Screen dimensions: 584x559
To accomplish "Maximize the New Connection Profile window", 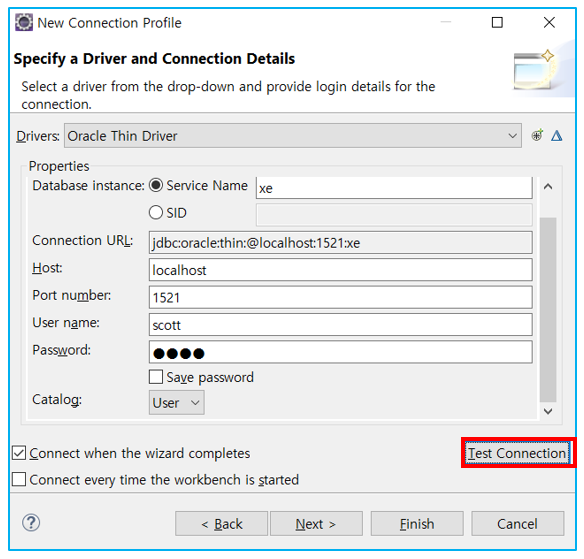I will click(x=497, y=22).
